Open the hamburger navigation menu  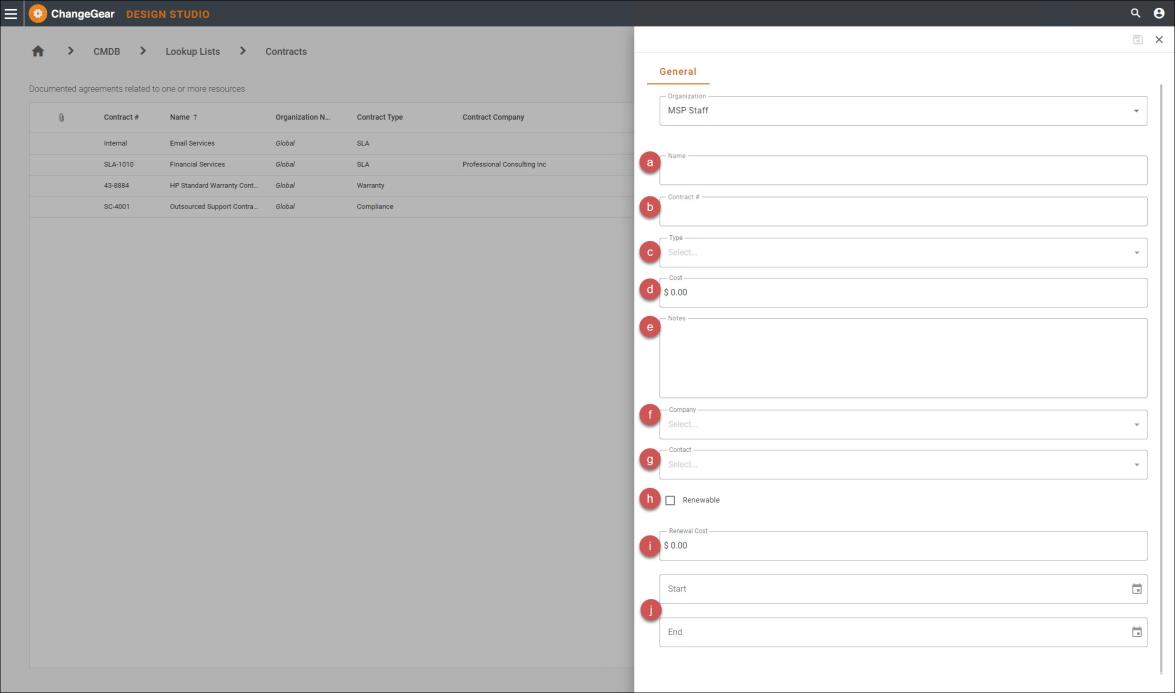11,13
